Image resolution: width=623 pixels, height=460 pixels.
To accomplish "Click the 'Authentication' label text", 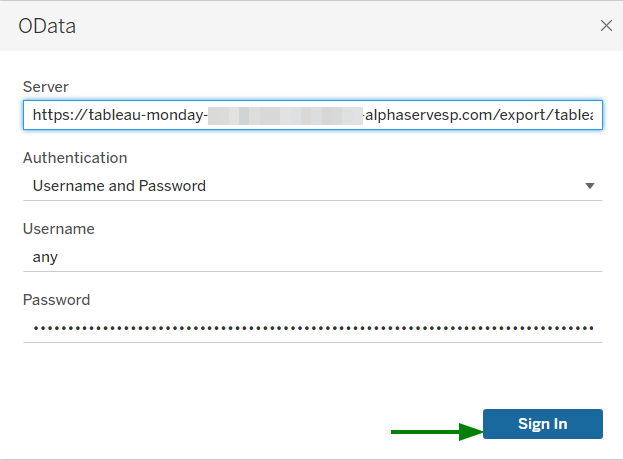I will click(x=75, y=158).
